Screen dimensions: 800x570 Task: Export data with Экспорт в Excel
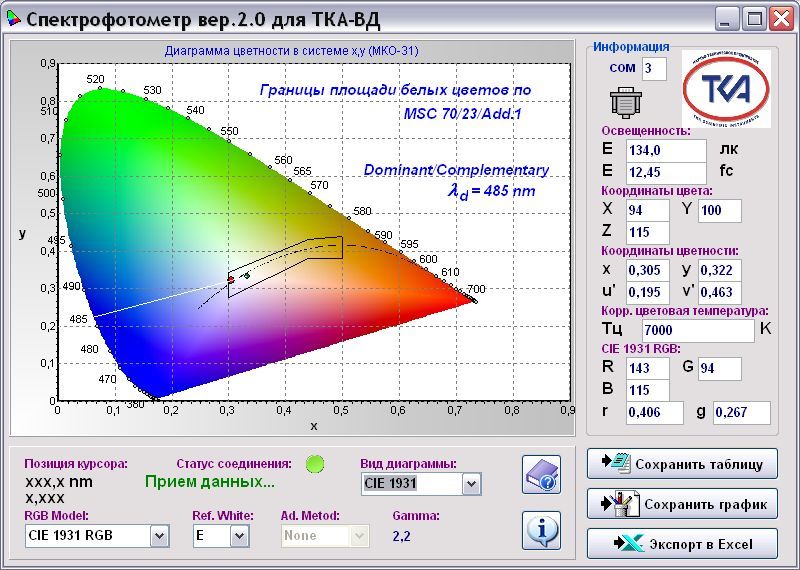tap(682, 544)
